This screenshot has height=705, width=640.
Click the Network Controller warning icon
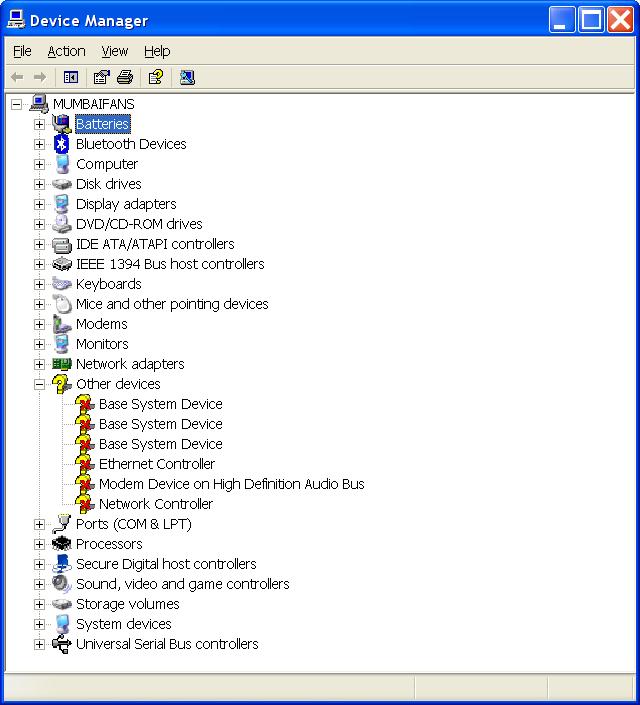[85, 504]
